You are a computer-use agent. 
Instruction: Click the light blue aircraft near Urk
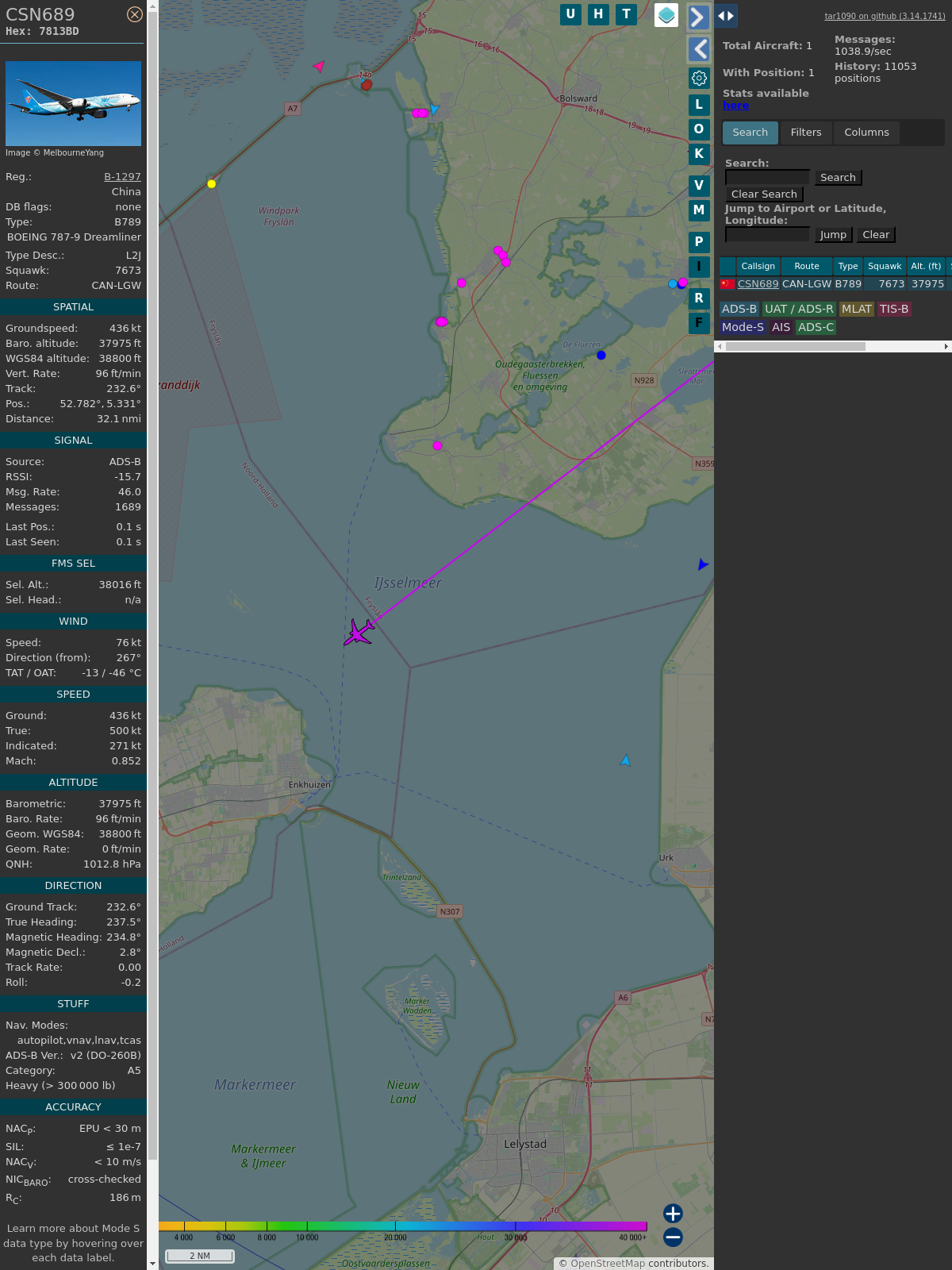click(625, 760)
